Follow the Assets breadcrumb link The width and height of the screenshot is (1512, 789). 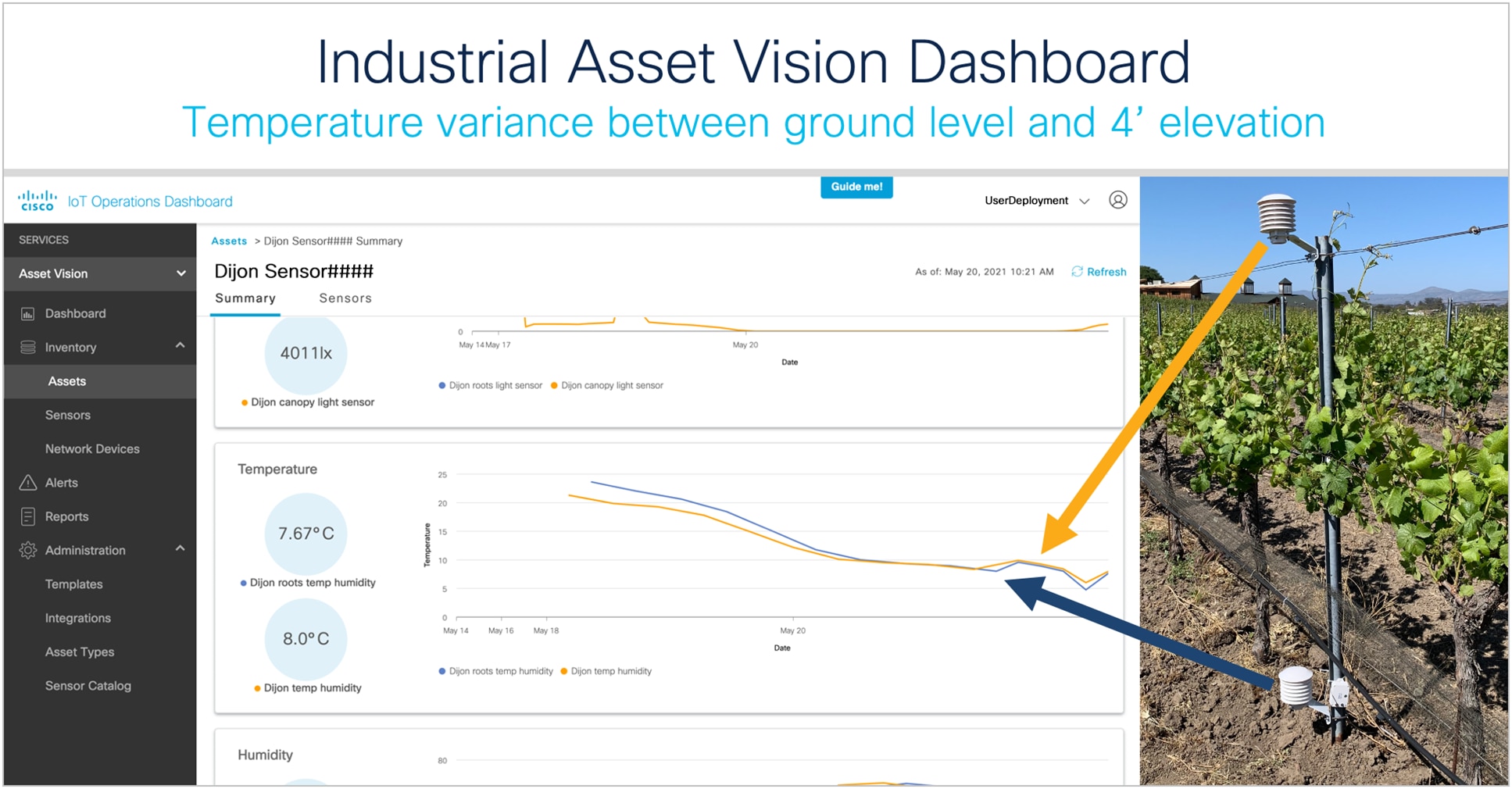point(229,241)
